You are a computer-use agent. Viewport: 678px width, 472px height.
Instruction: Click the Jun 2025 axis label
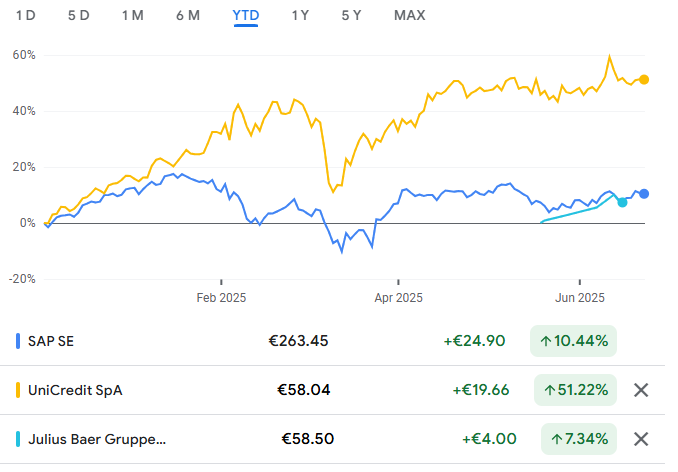pos(580,298)
